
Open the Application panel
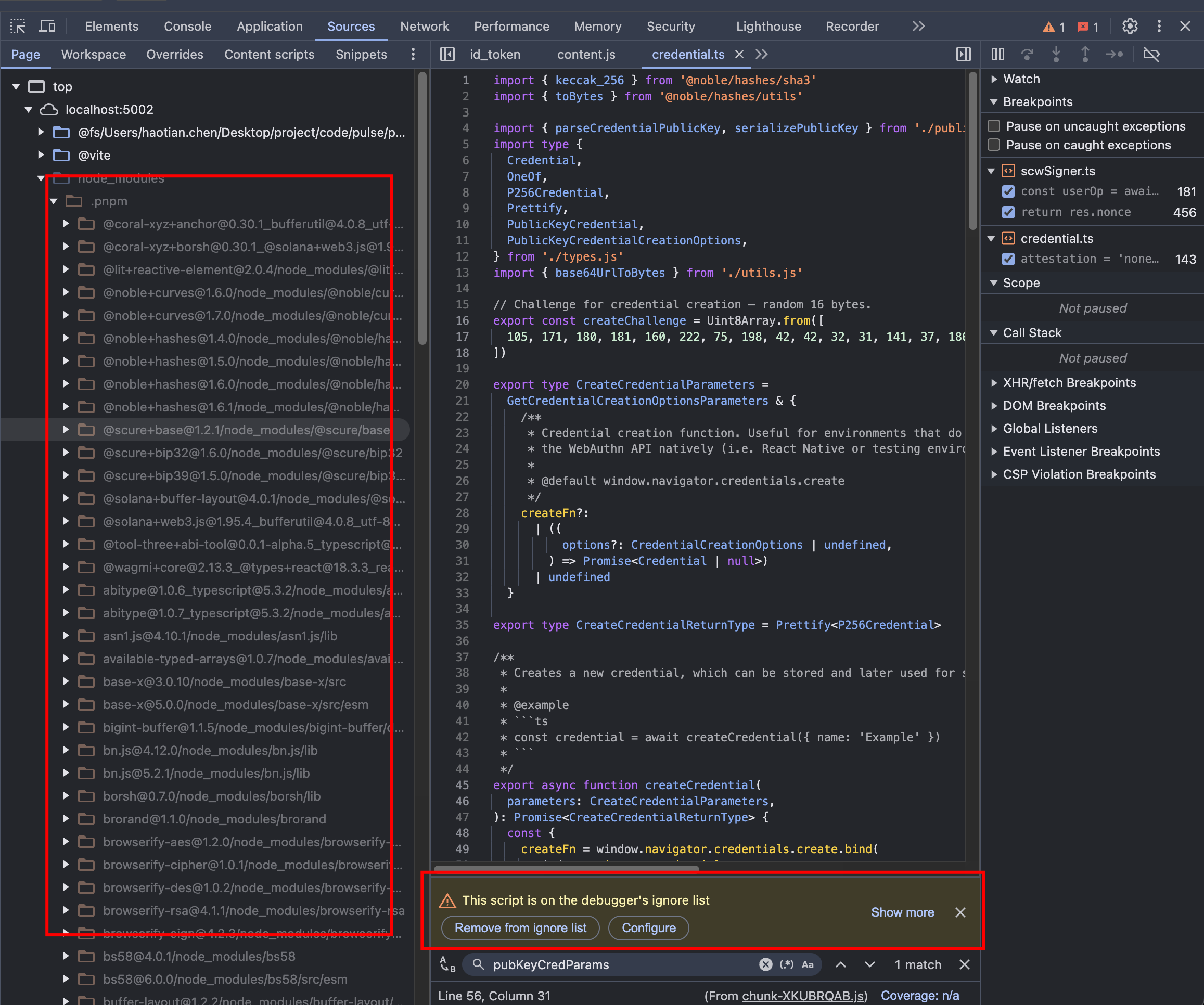(x=270, y=27)
